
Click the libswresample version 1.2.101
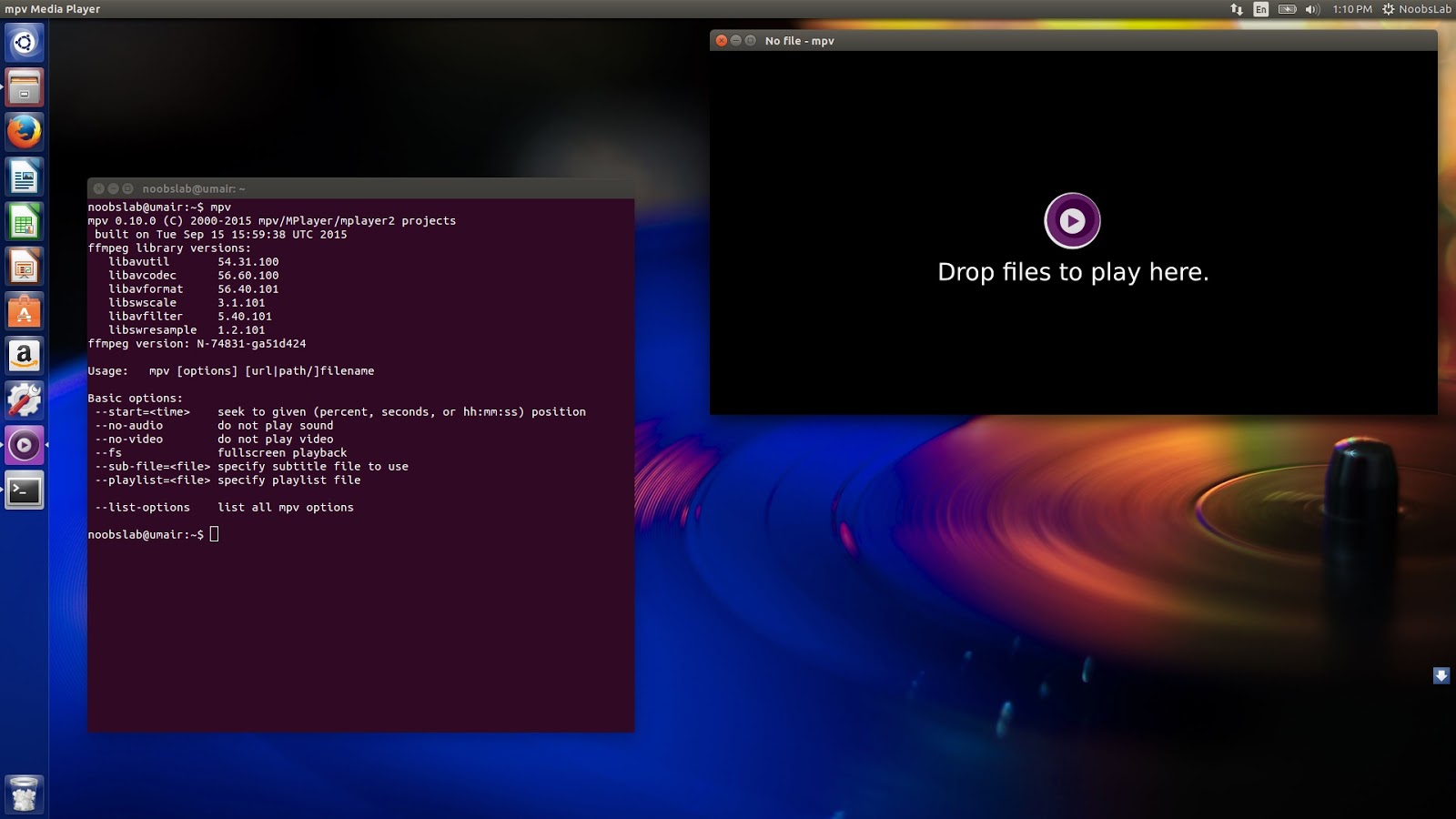pyautogui.click(x=241, y=330)
